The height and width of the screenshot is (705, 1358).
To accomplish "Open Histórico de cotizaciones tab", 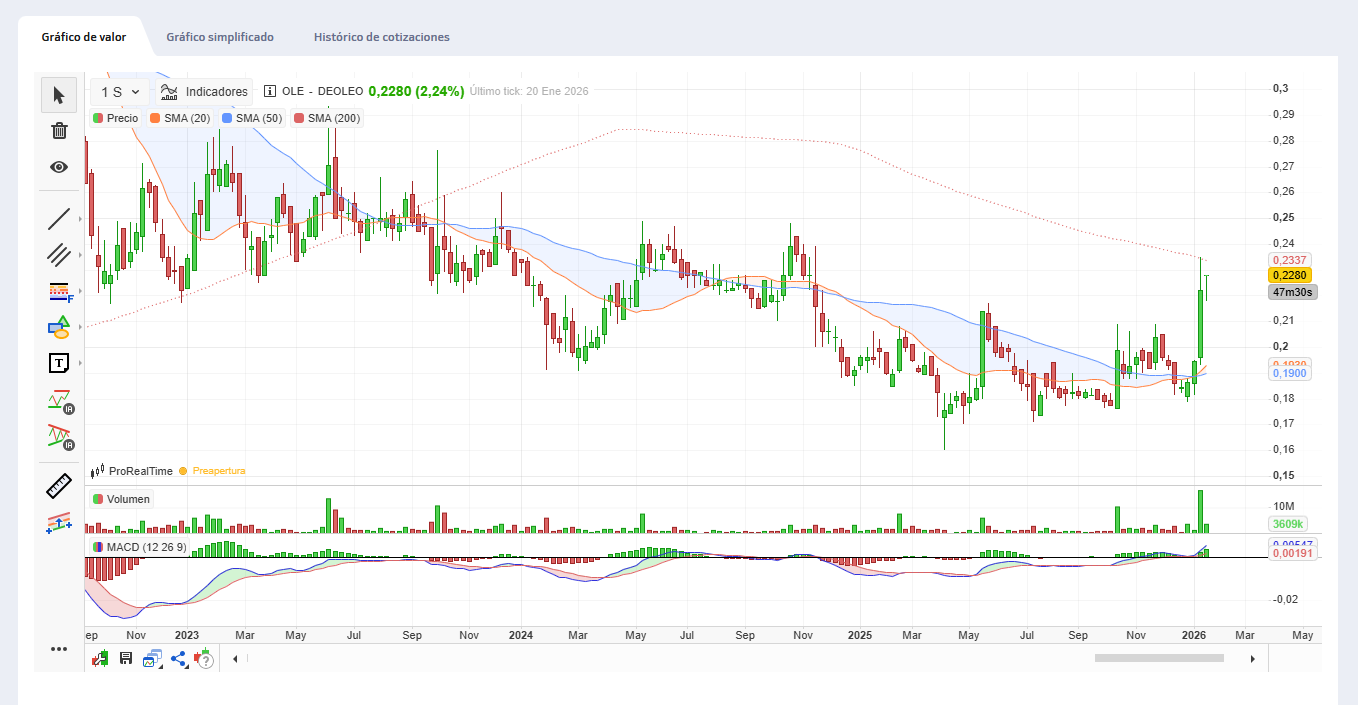I will pos(382,37).
